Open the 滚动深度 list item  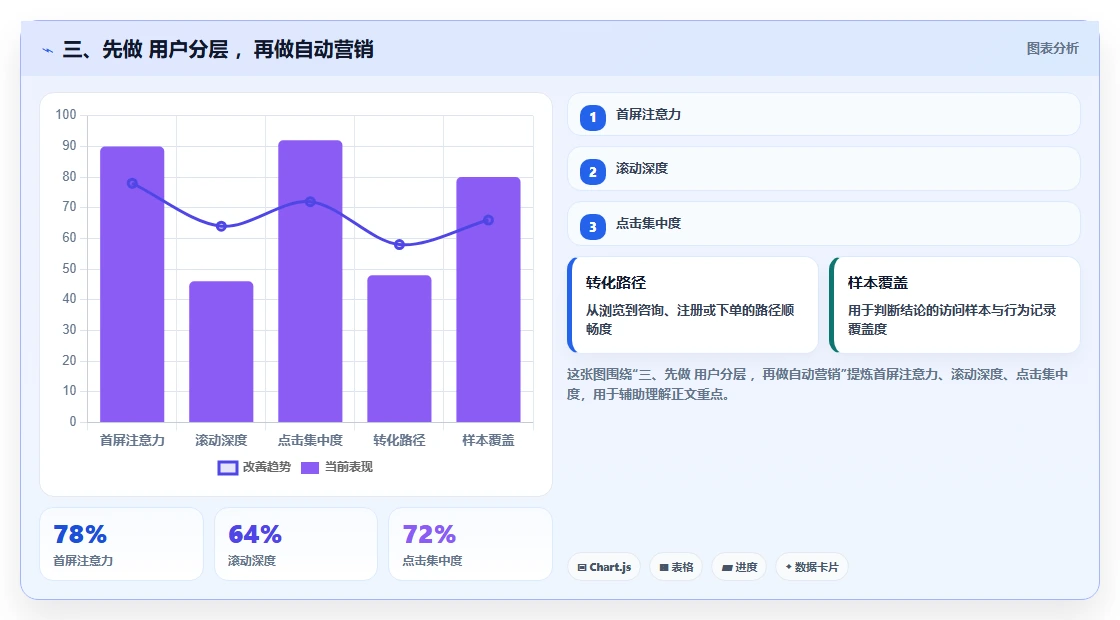824,169
